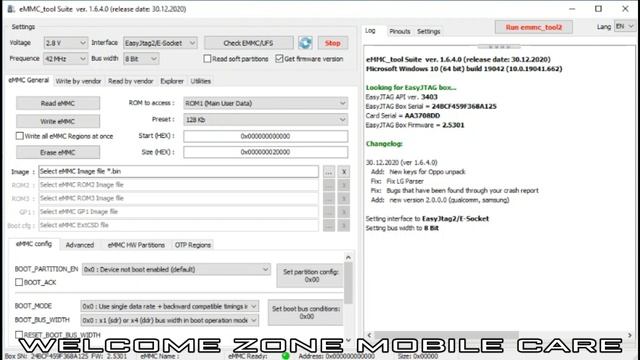The height and width of the screenshot is (360, 640).
Task: Click the Read eMMC button
Action: (x=58, y=103)
